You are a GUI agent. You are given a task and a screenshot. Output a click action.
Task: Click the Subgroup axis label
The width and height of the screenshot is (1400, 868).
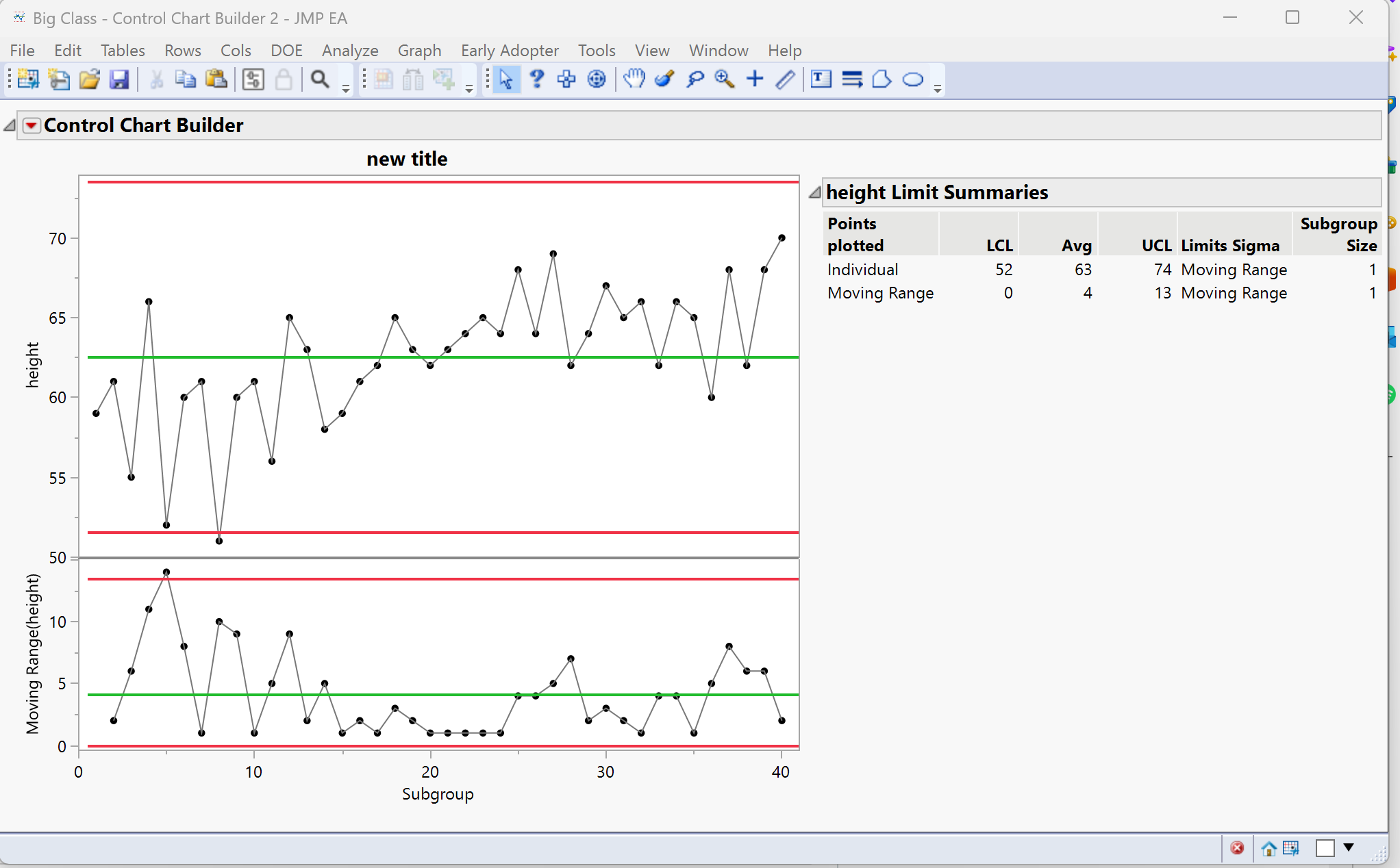click(x=437, y=794)
